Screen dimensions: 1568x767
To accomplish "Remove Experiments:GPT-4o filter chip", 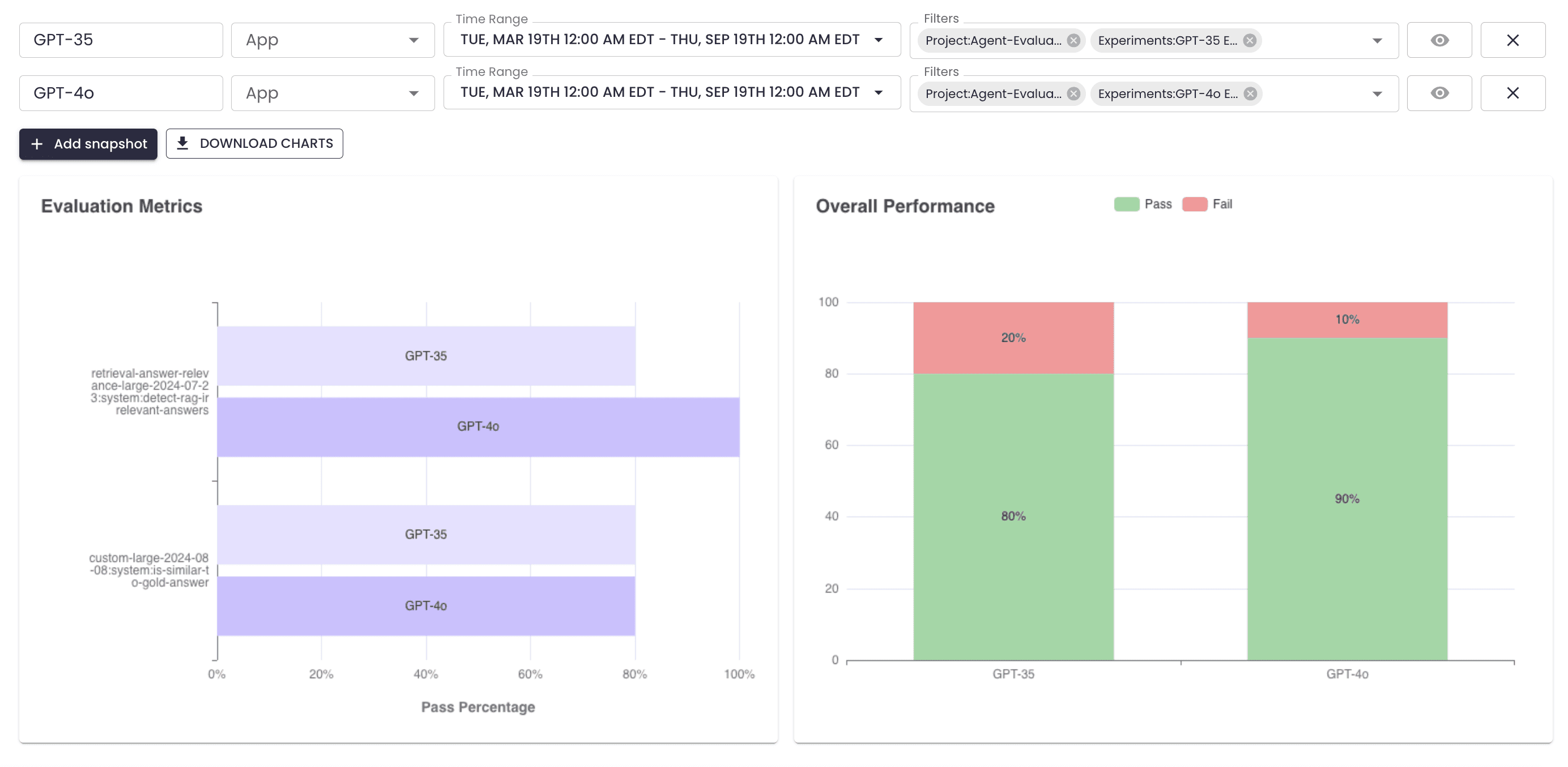I will point(1250,93).
